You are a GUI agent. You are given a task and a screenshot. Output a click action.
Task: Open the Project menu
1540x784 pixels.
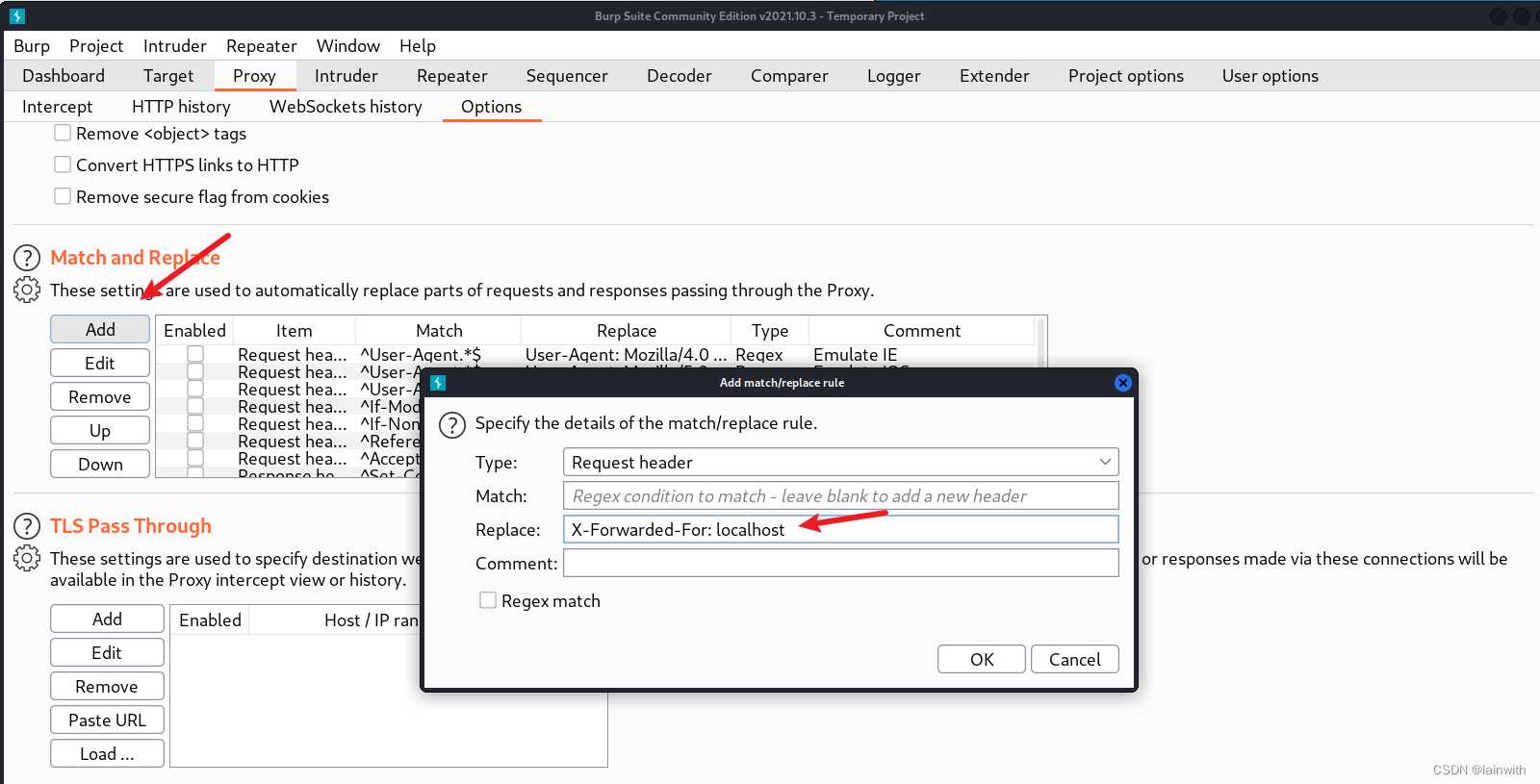[x=96, y=46]
